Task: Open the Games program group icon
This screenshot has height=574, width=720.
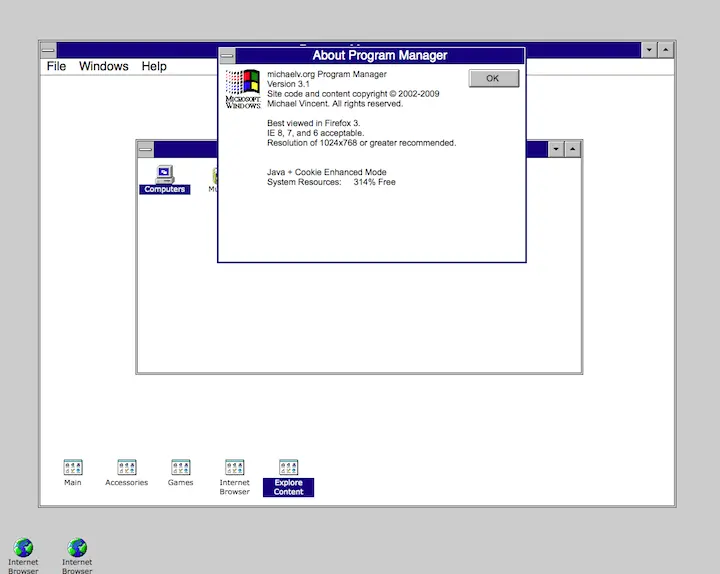Action: [180, 473]
